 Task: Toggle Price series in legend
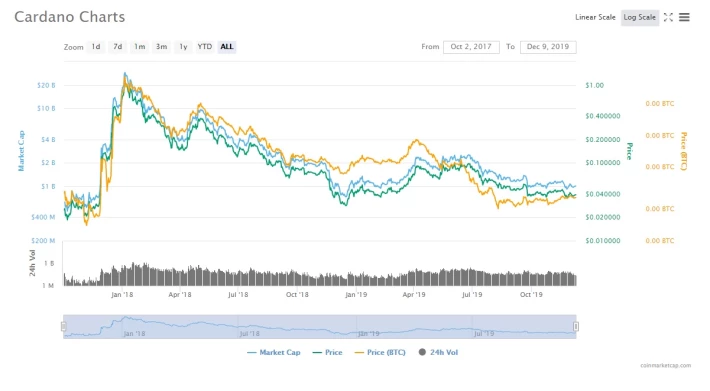328,352
